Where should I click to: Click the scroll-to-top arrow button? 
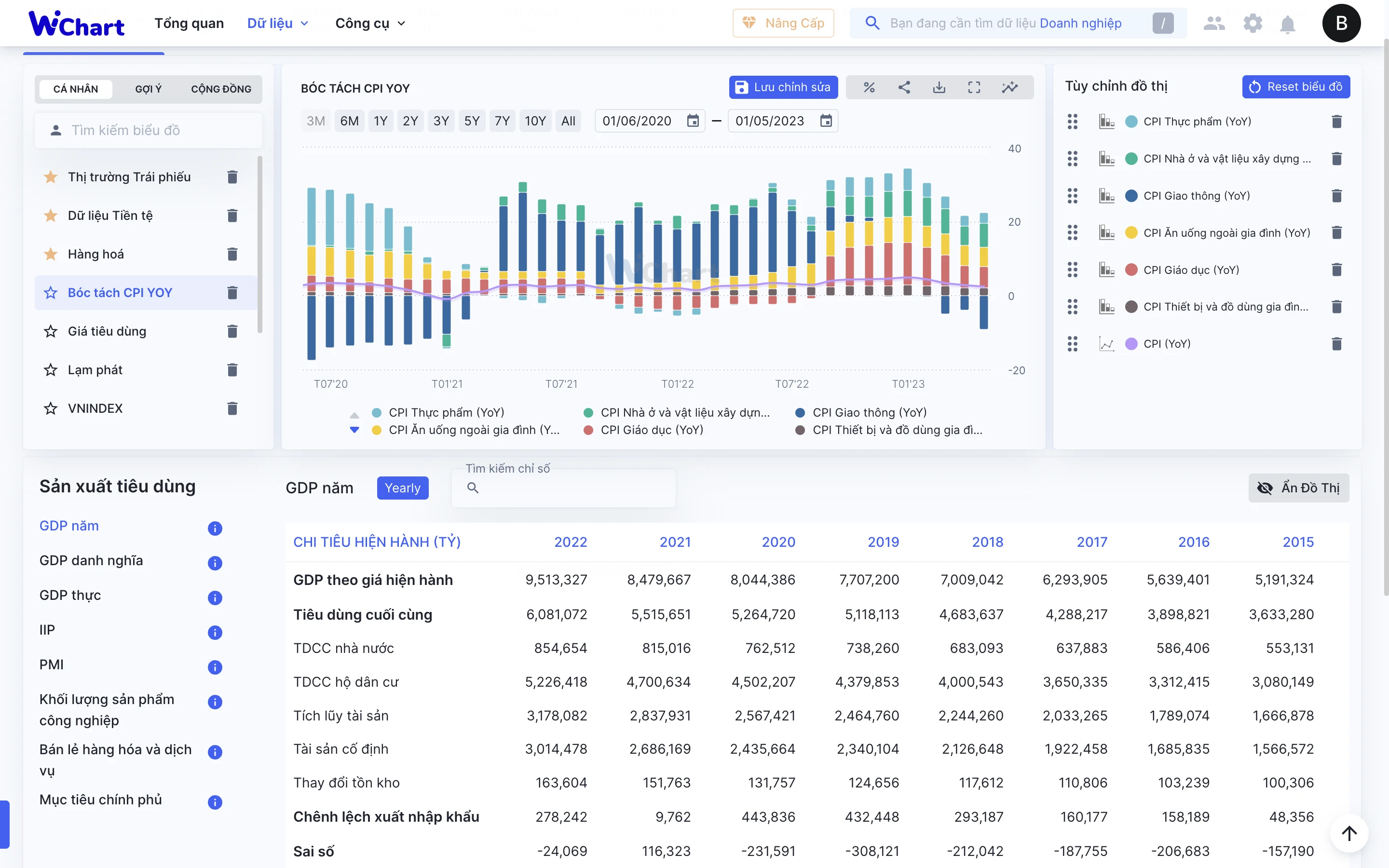1349,833
